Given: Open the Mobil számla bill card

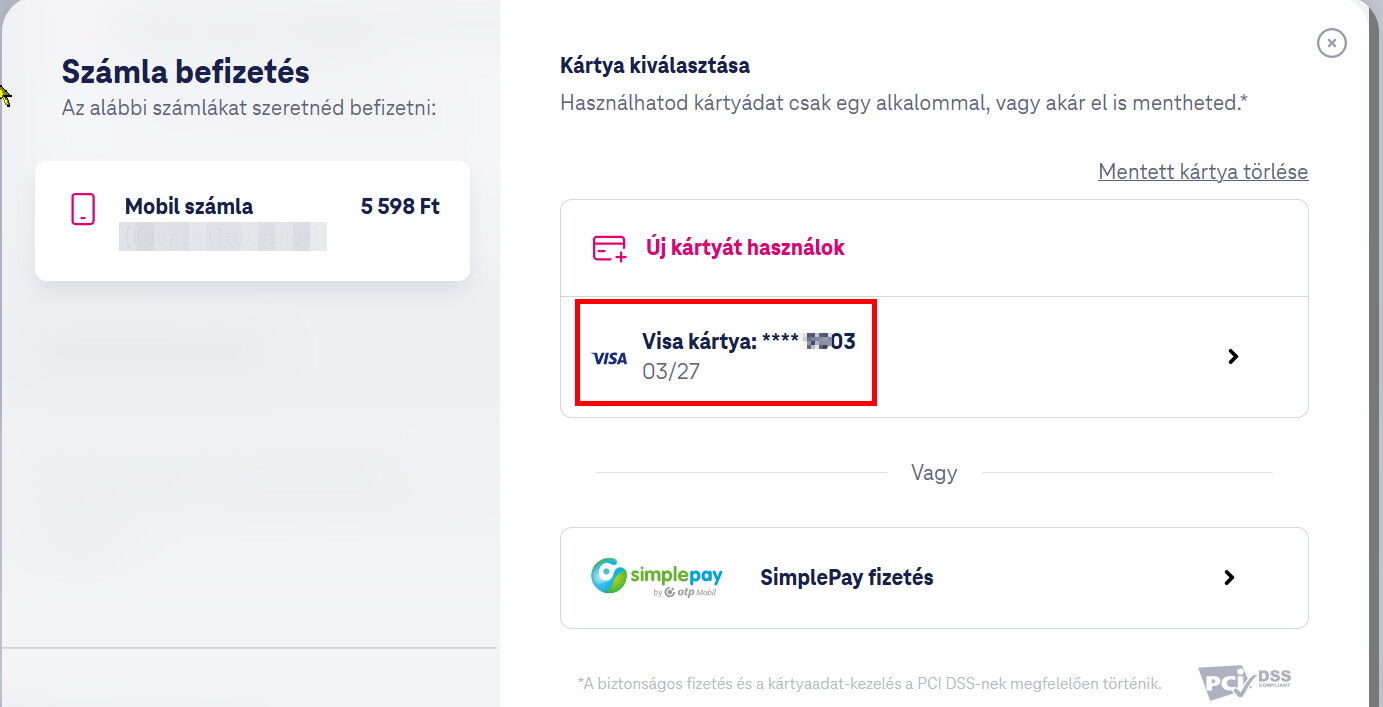Looking at the screenshot, I should (x=252, y=221).
